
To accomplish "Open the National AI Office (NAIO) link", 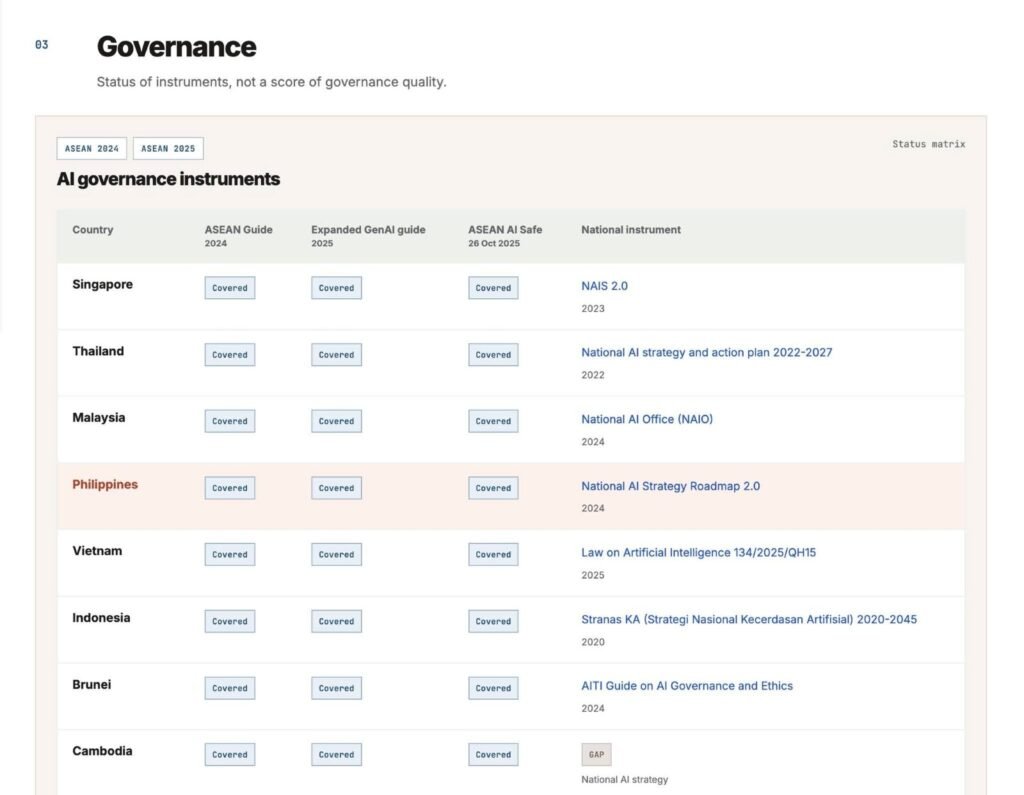I will (647, 419).
